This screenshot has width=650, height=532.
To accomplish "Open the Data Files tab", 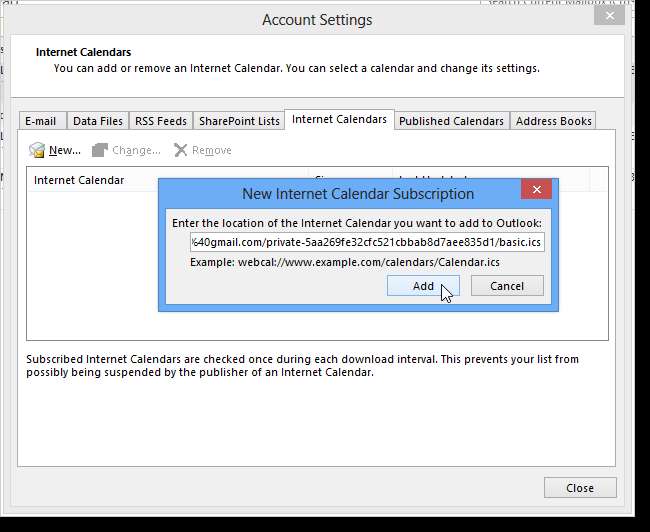I will click(98, 121).
